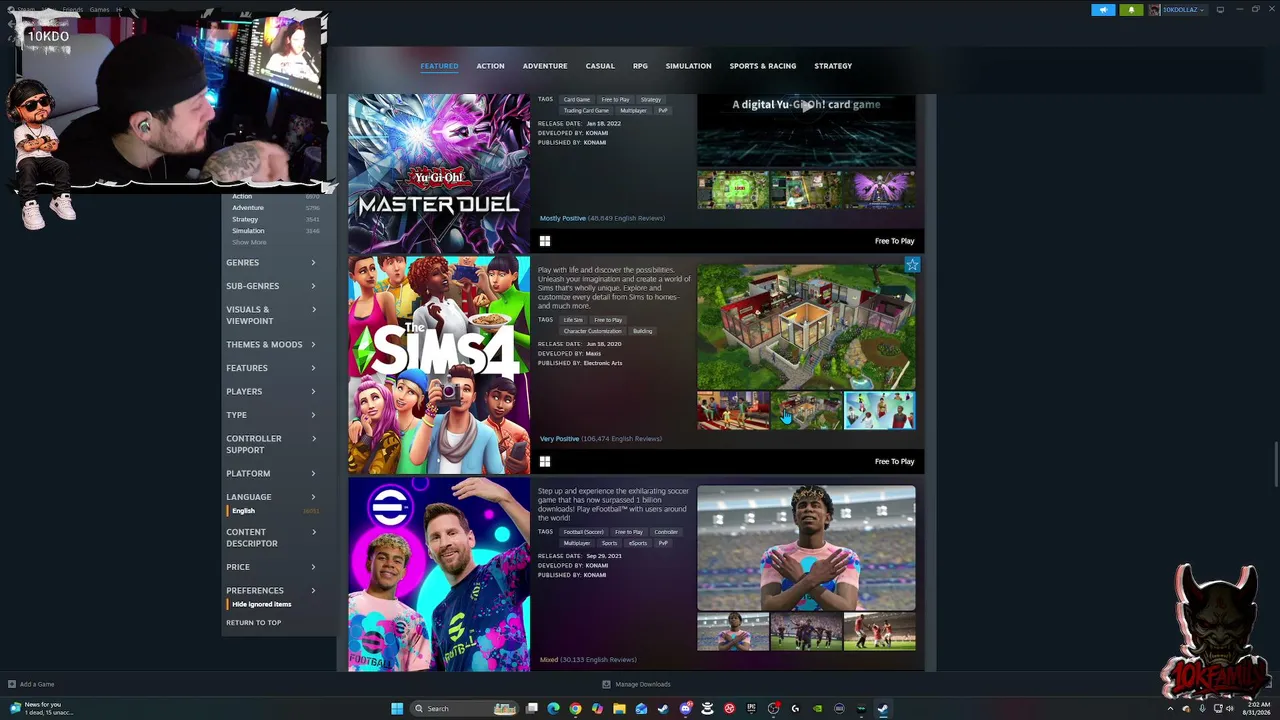Open Steam notifications bell
The image size is (1280, 720).
click(x=1131, y=10)
